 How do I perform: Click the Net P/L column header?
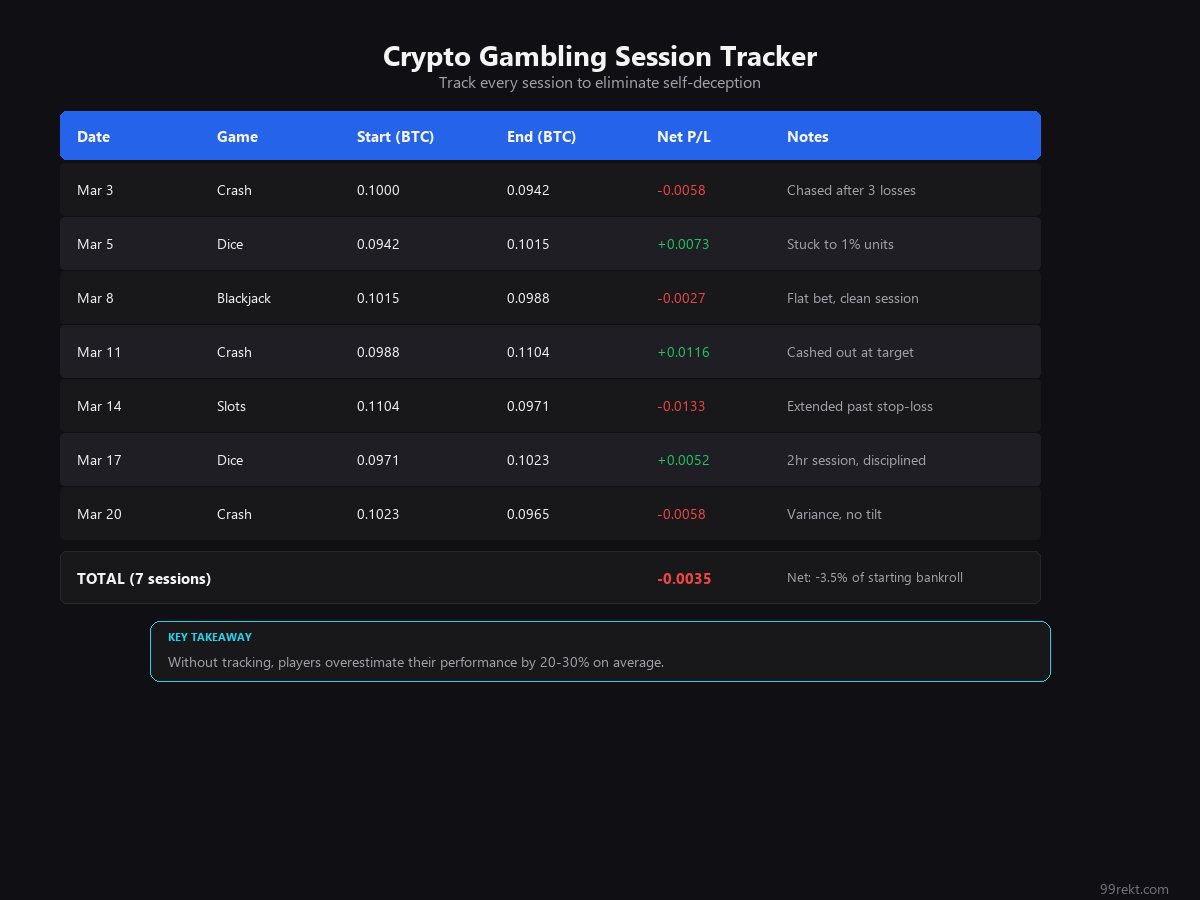click(684, 137)
